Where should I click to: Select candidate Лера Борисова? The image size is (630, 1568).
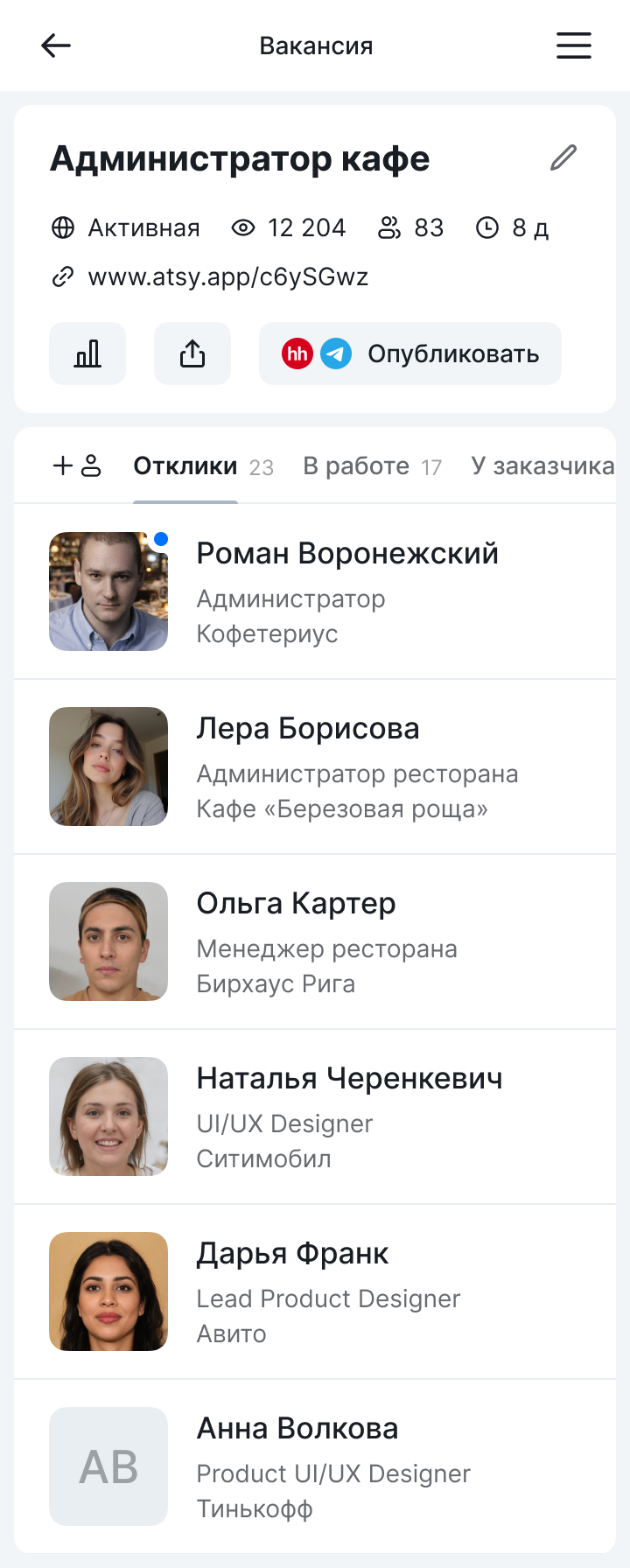(x=308, y=729)
